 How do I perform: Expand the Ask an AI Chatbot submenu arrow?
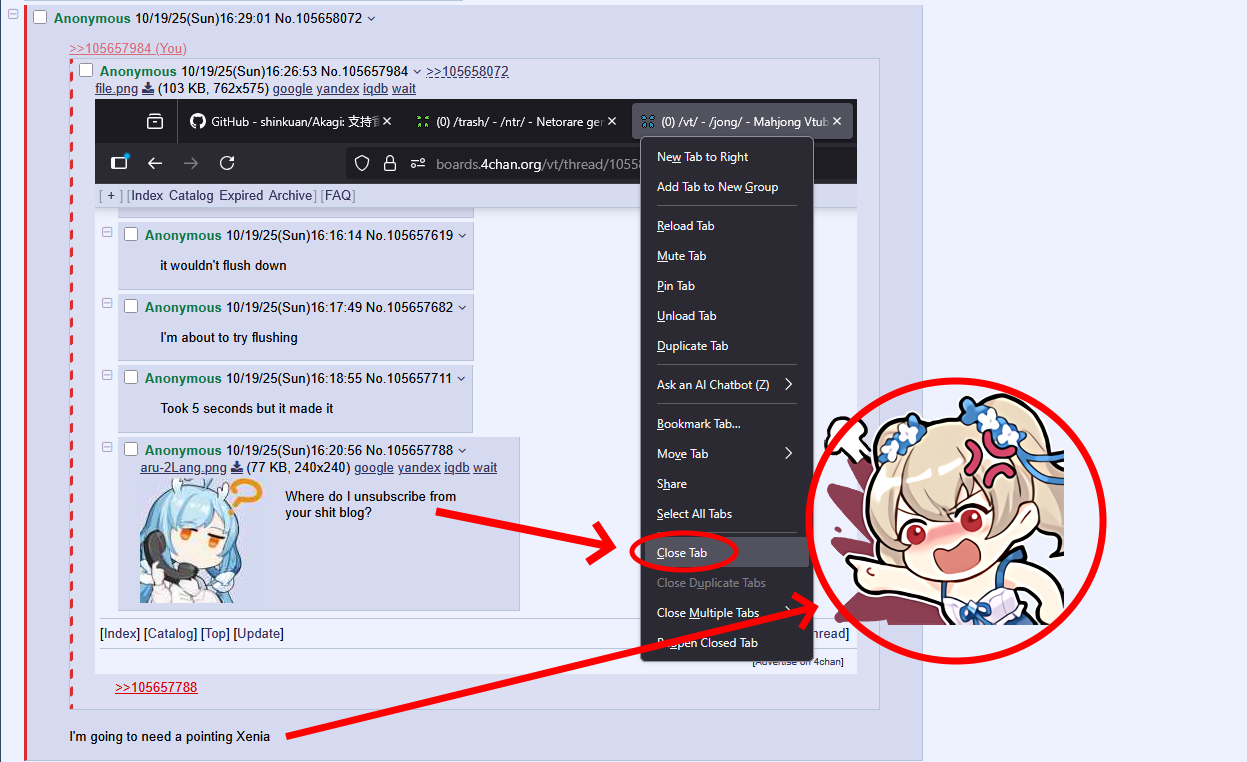click(x=788, y=384)
